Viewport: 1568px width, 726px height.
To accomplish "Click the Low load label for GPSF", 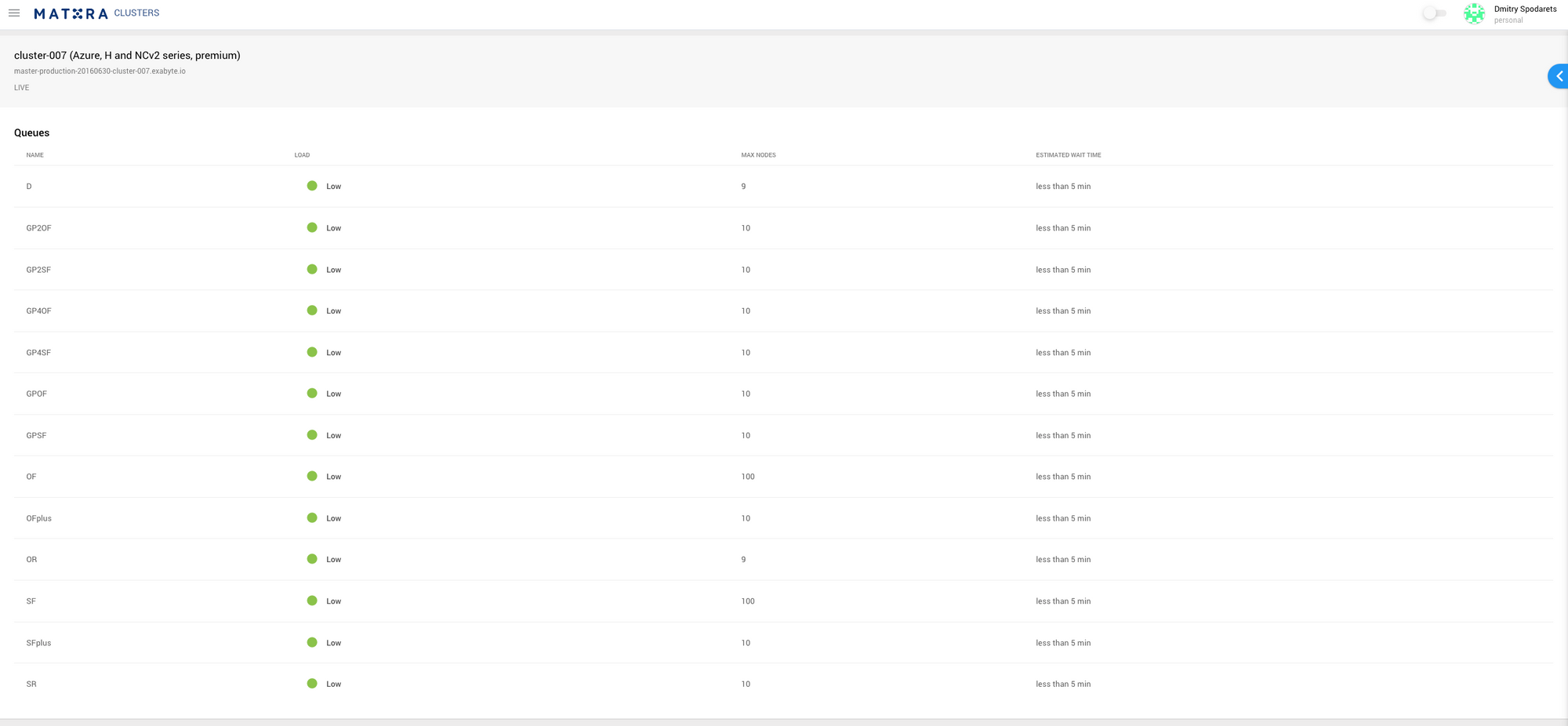I will tap(334, 436).
